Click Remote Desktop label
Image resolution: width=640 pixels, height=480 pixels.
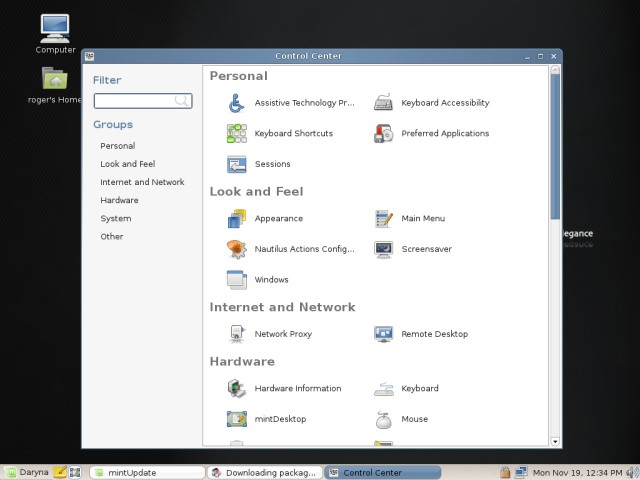[435, 334]
